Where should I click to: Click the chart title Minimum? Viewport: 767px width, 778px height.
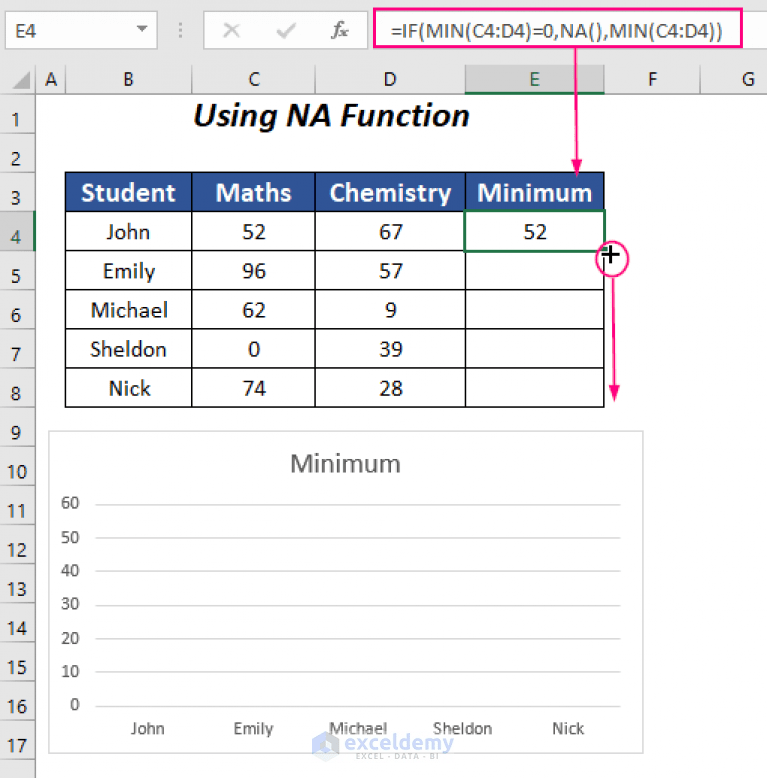pyautogui.click(x=345, y=464)
